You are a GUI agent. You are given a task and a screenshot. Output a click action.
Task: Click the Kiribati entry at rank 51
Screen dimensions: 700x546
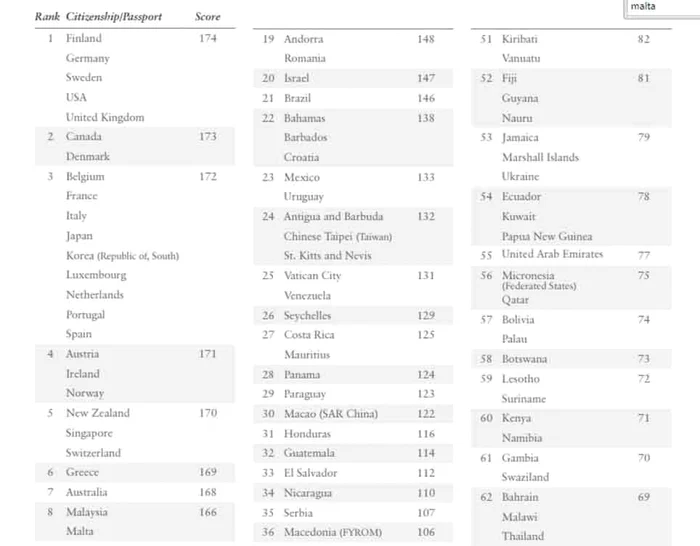click(x=519, y=39)
